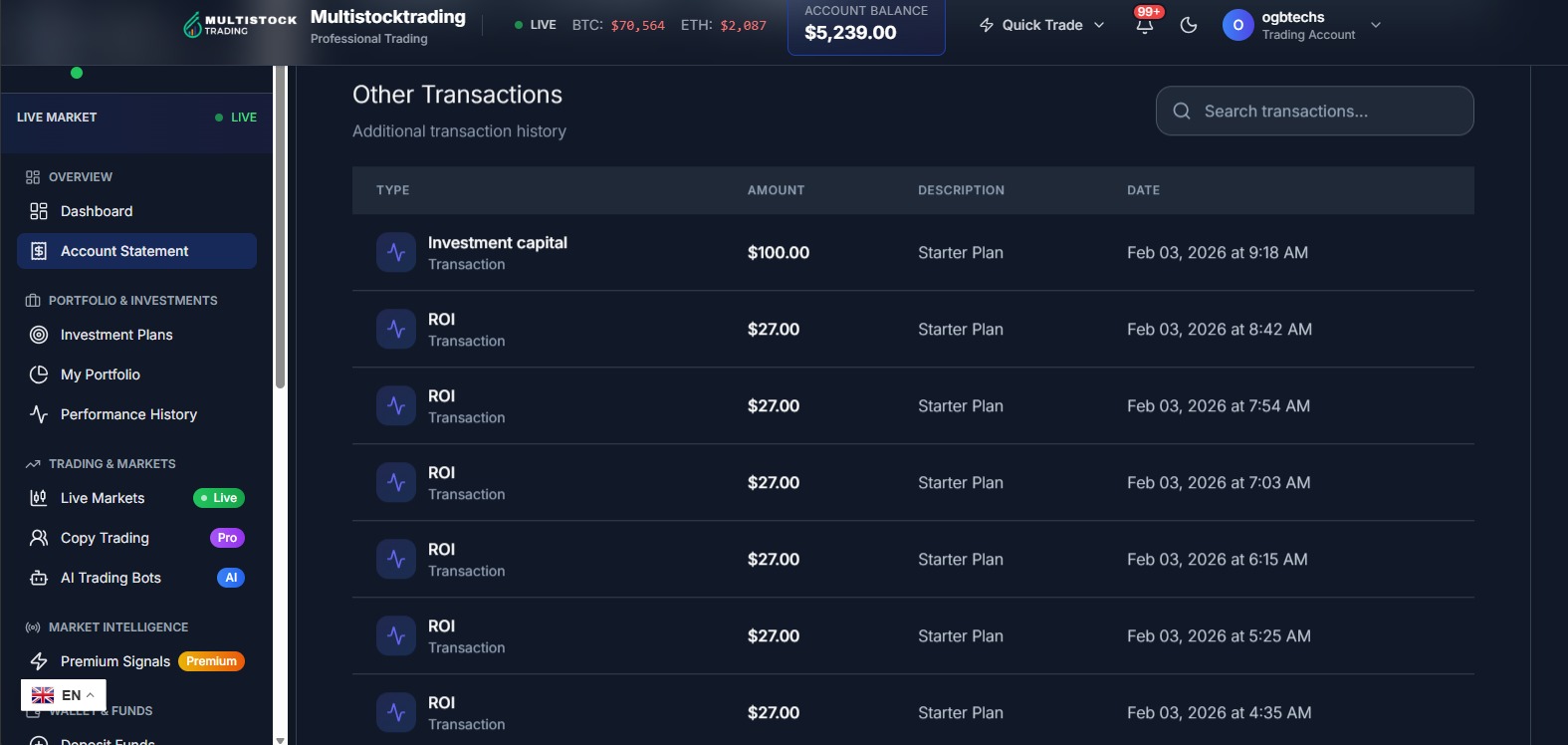The height and width of the screenshot is (745, 1568).
Task: Click the Multistock Trading logo
Action: coord(240,25)
